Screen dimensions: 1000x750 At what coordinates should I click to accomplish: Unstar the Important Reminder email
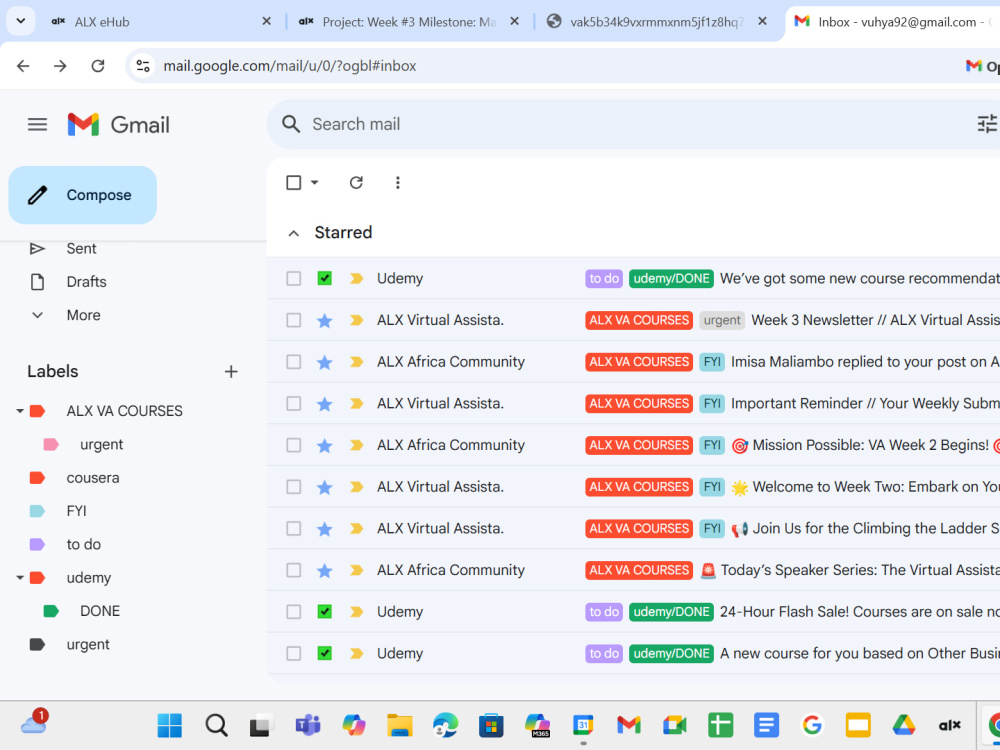pyautogui.click(x=325, y=404)
